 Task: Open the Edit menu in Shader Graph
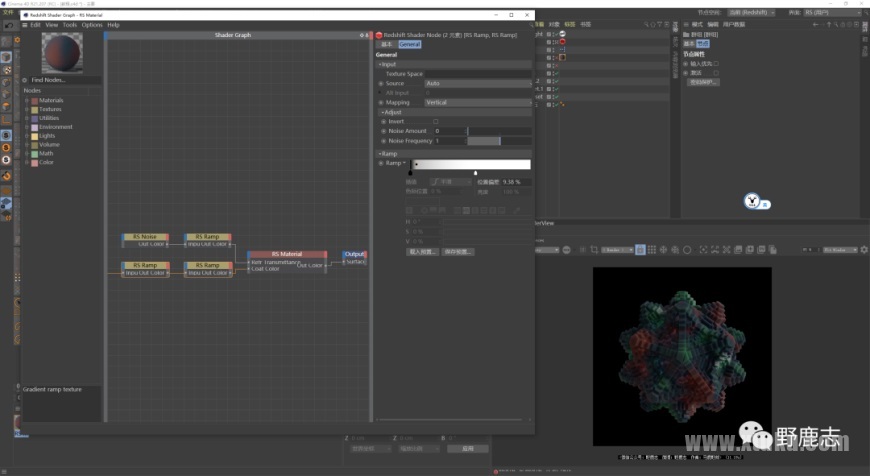click(x=35, y=25)
